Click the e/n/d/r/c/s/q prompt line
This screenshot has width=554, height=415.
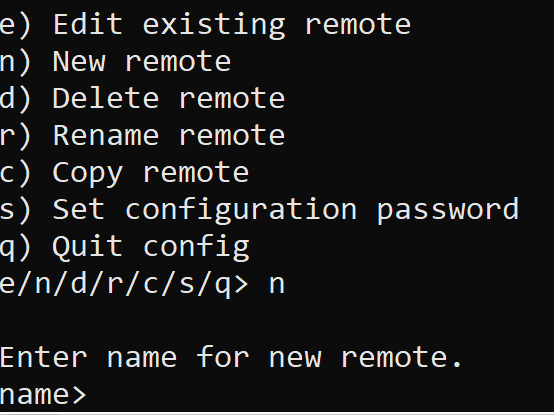142,285
